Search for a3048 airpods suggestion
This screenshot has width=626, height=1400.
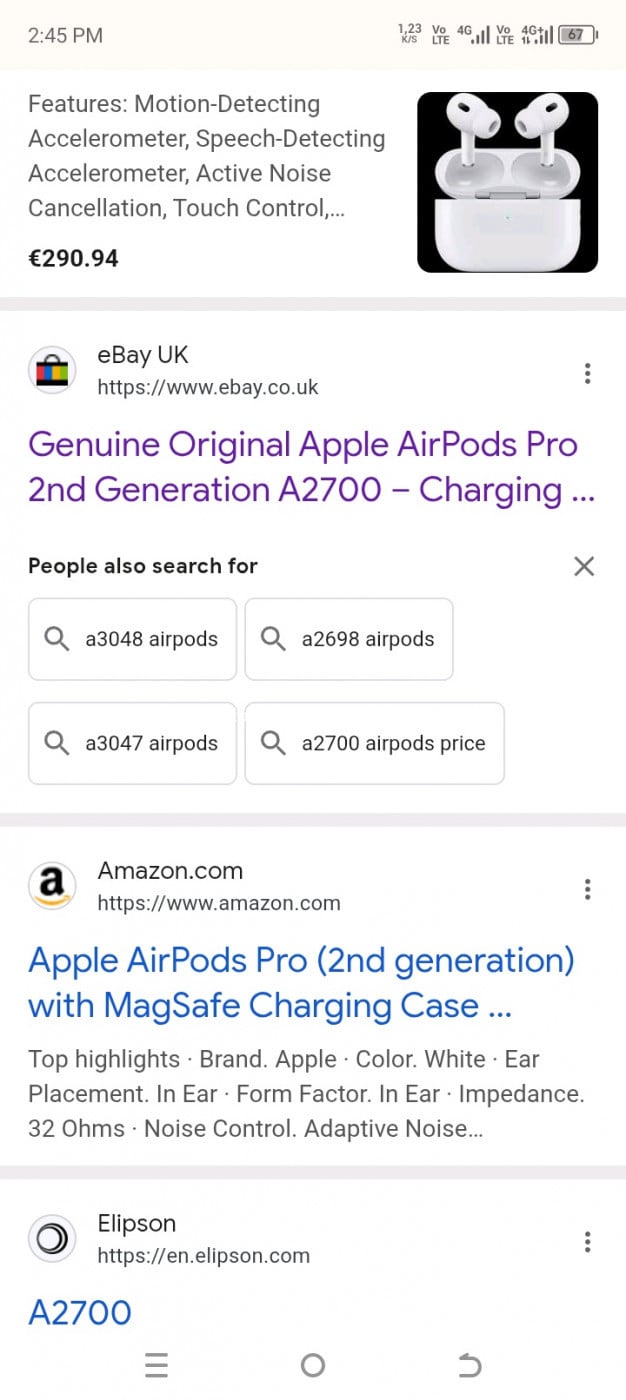132,639
